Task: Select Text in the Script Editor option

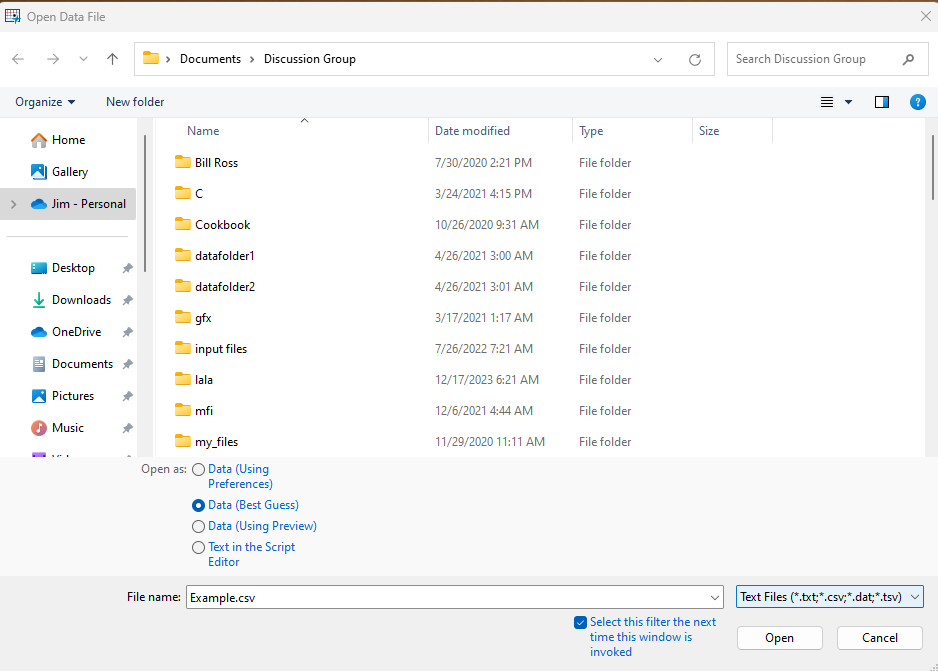Action: click(x=199, y=547)
